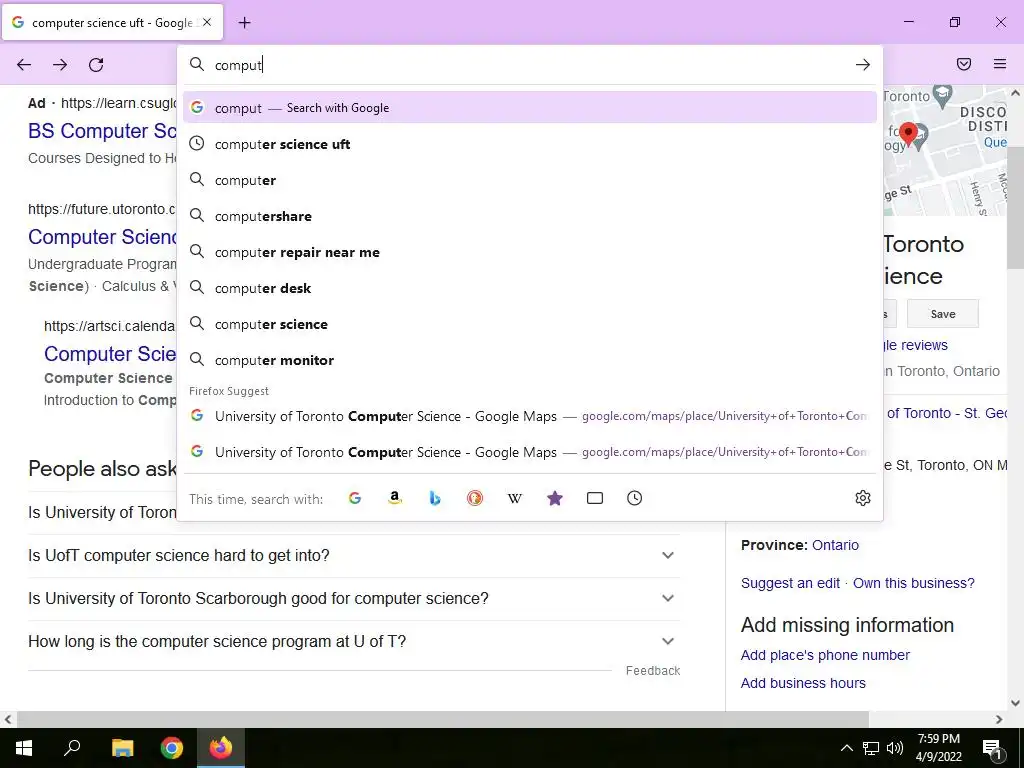
Task: Click 'Suggest an edit' link
Action: [790, 583]
